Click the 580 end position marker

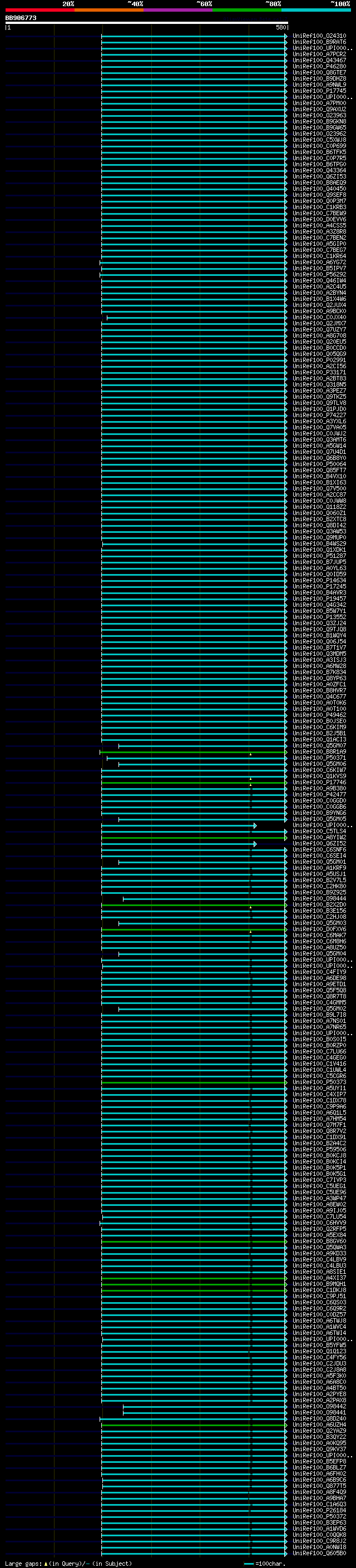point(280,27)
